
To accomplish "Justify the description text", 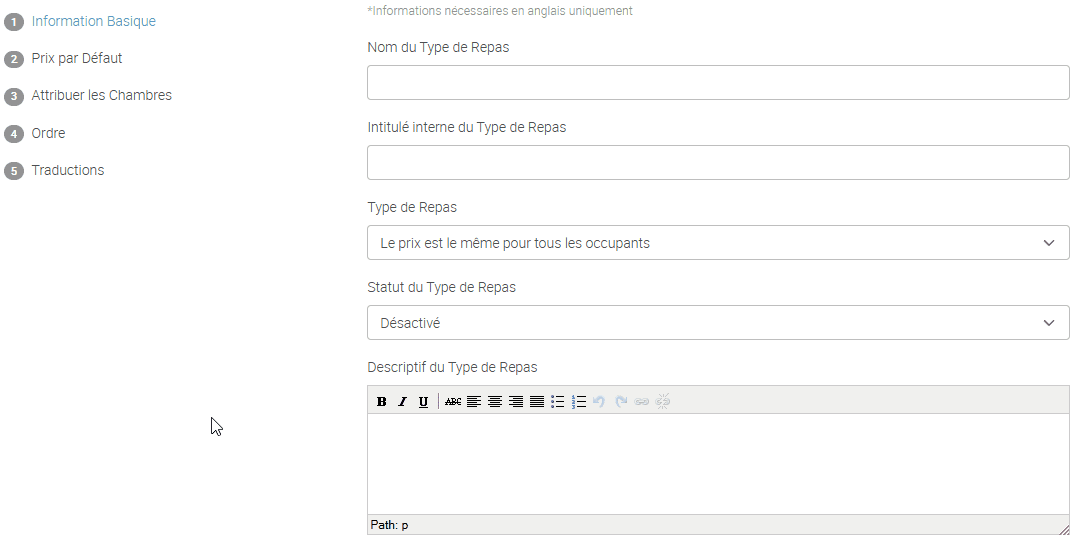I will (x=537, y=402).
